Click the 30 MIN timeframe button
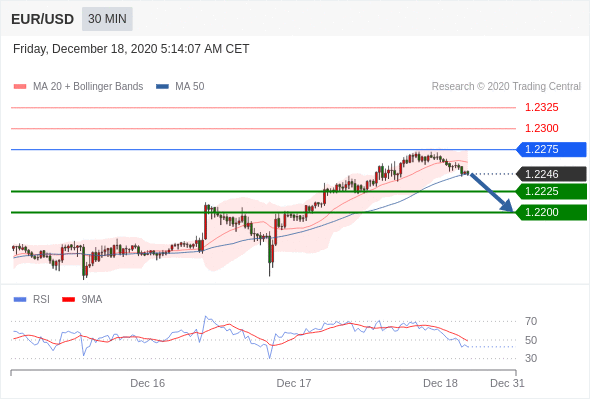This screenshot has width=590, height=400. [x=107, y=19]
